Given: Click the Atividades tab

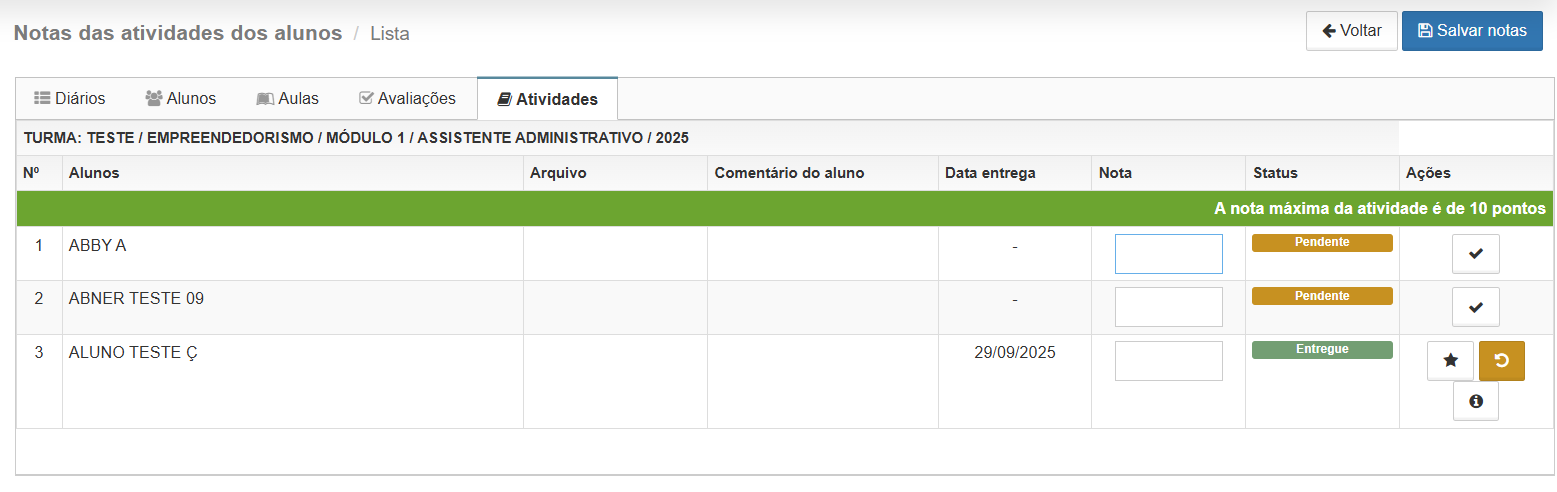Looking at the screenshot, I should (547, 99).
